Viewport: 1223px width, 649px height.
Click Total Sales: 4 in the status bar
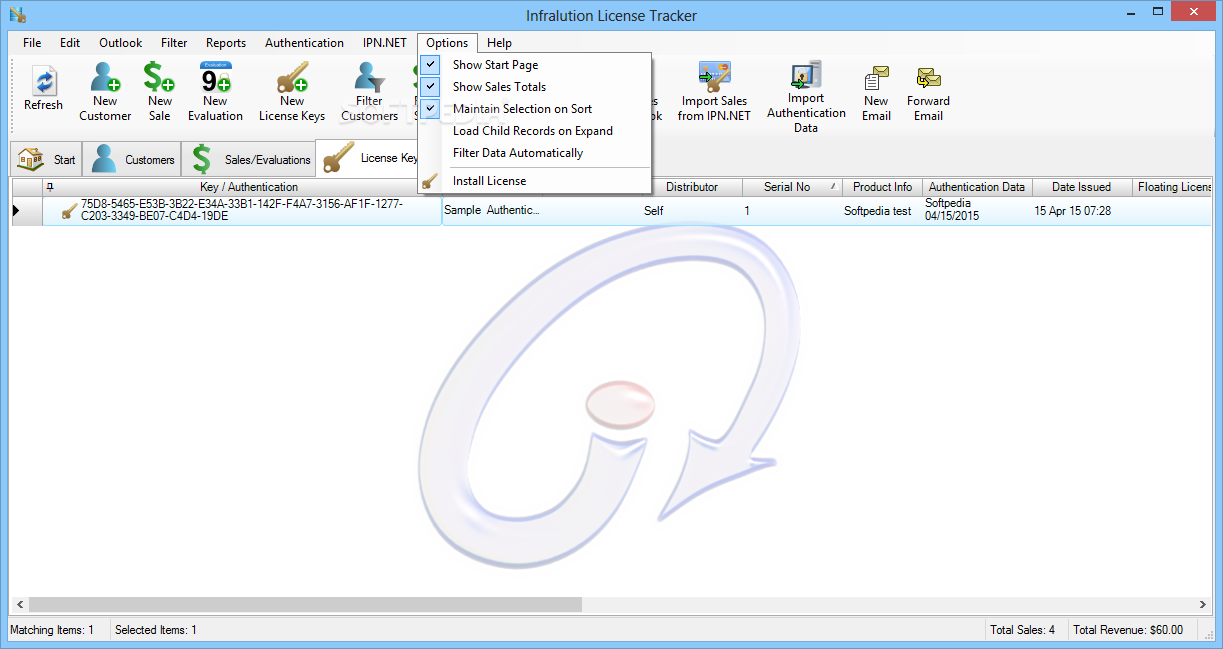(1022, 630)
